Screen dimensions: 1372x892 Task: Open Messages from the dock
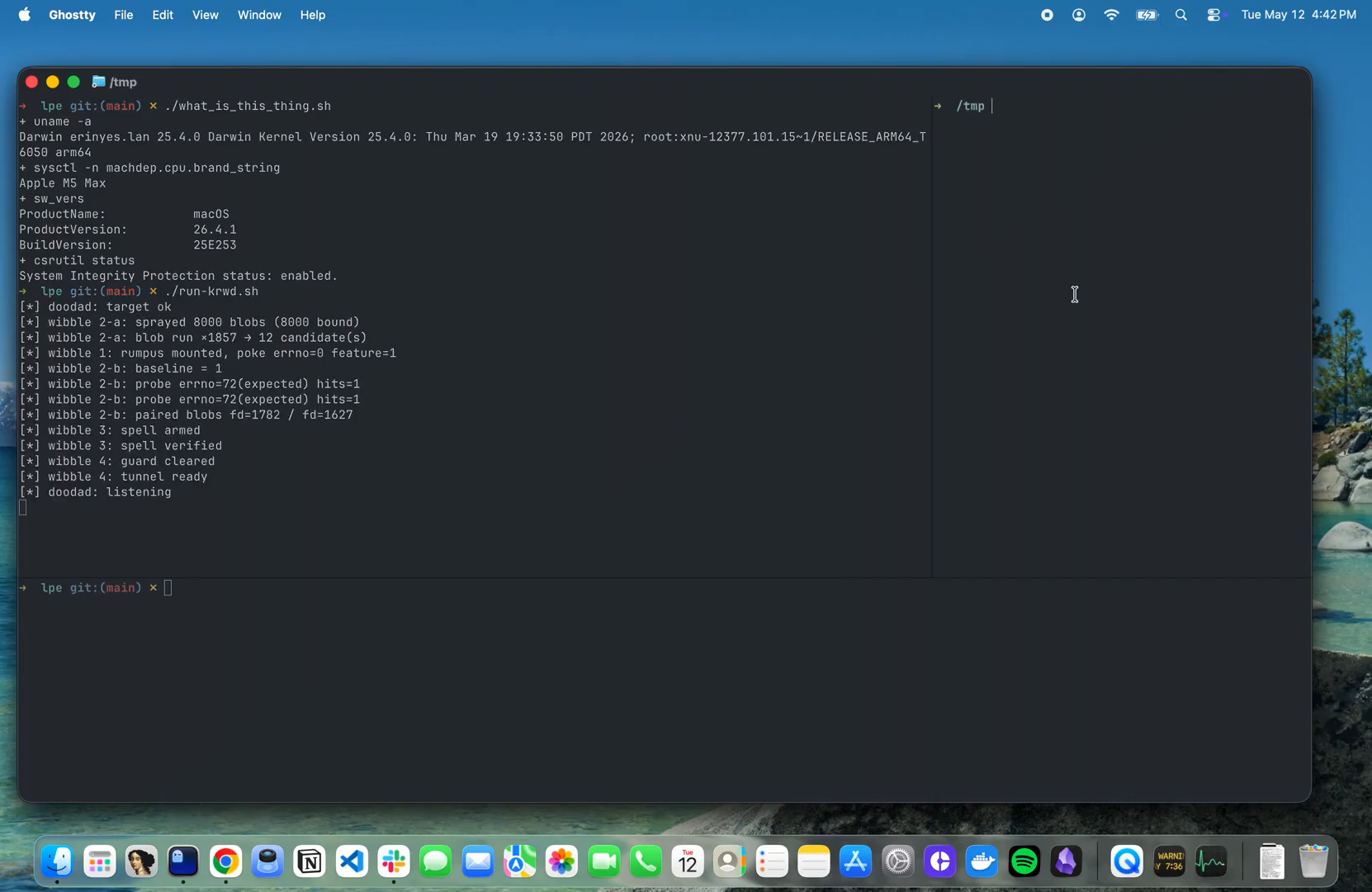point(436,861)
